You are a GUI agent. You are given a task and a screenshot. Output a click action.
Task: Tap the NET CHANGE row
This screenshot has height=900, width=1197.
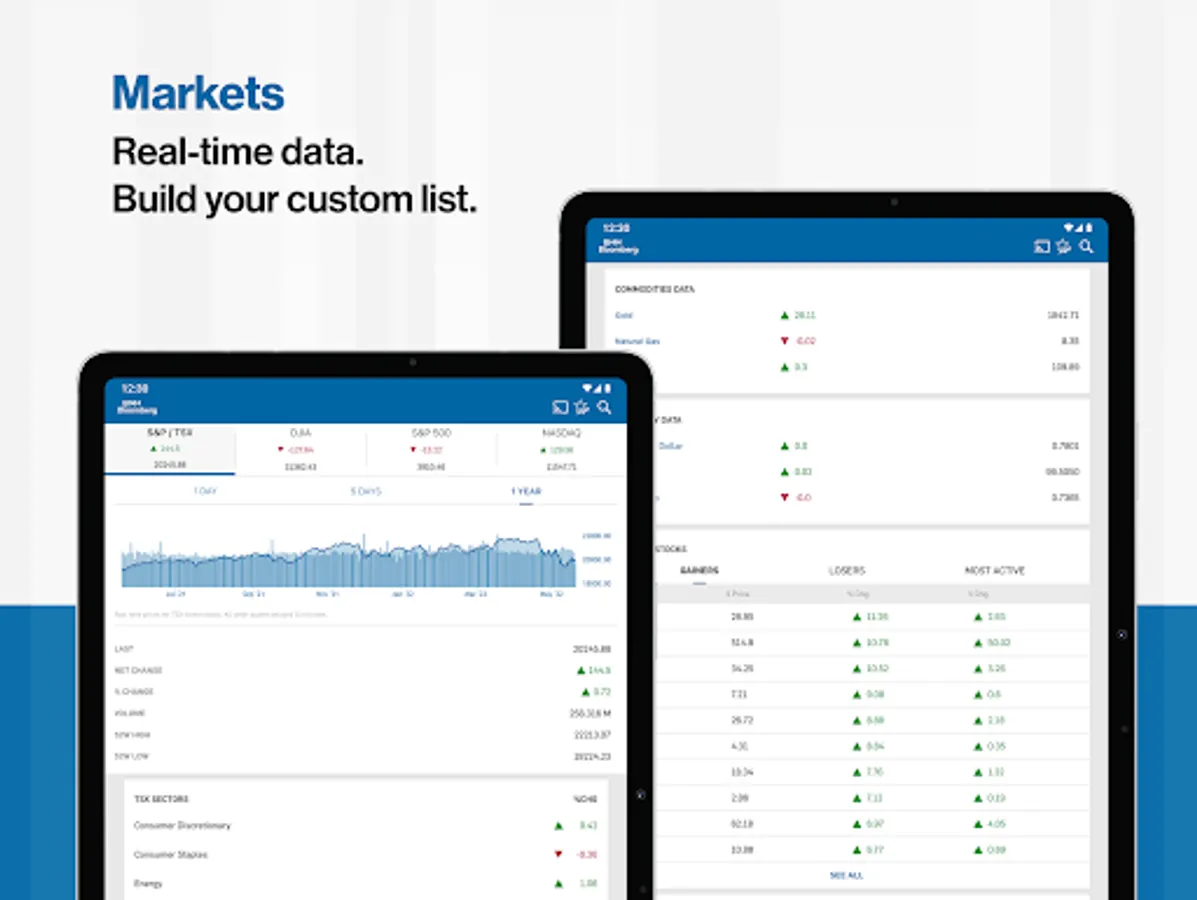tap(363, 670)
